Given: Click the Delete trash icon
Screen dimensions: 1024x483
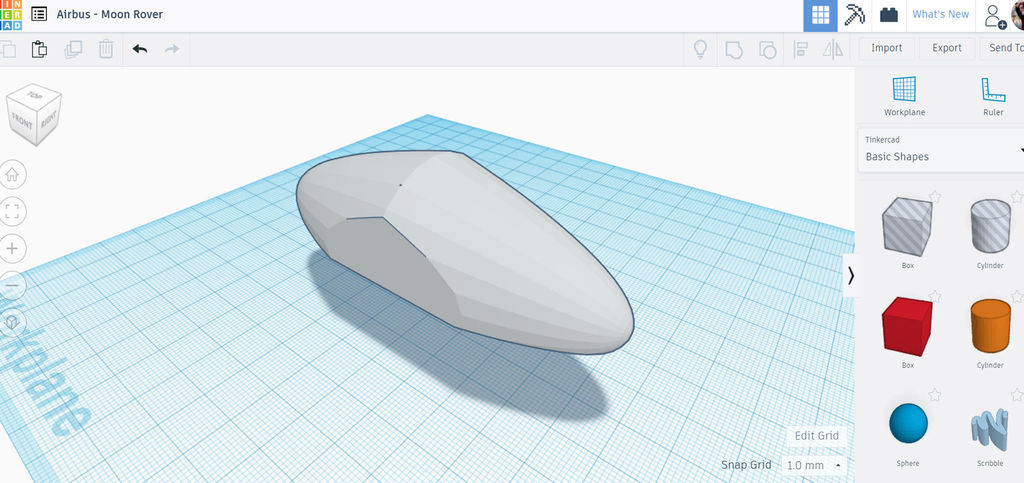Looking at the screenshot, I should [106, 49].
